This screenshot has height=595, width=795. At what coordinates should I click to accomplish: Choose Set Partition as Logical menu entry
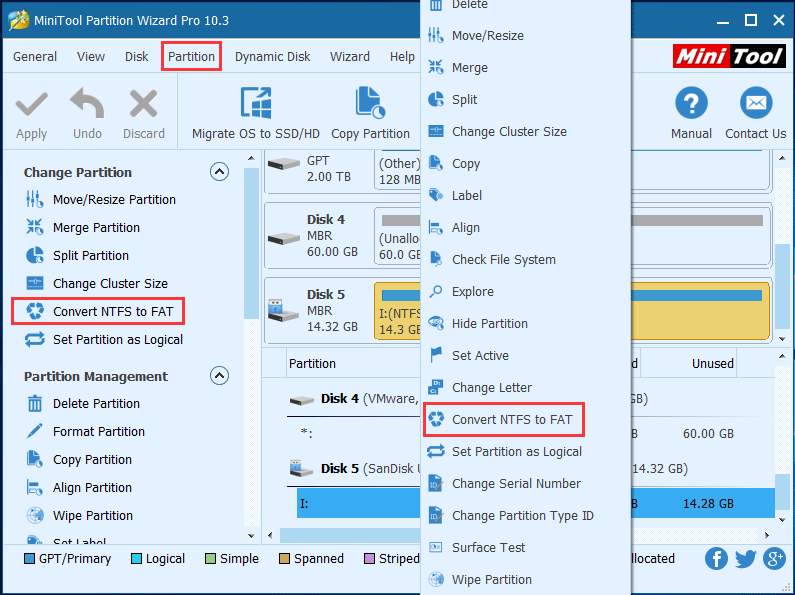pyautogui.click(x=526, y=452)
